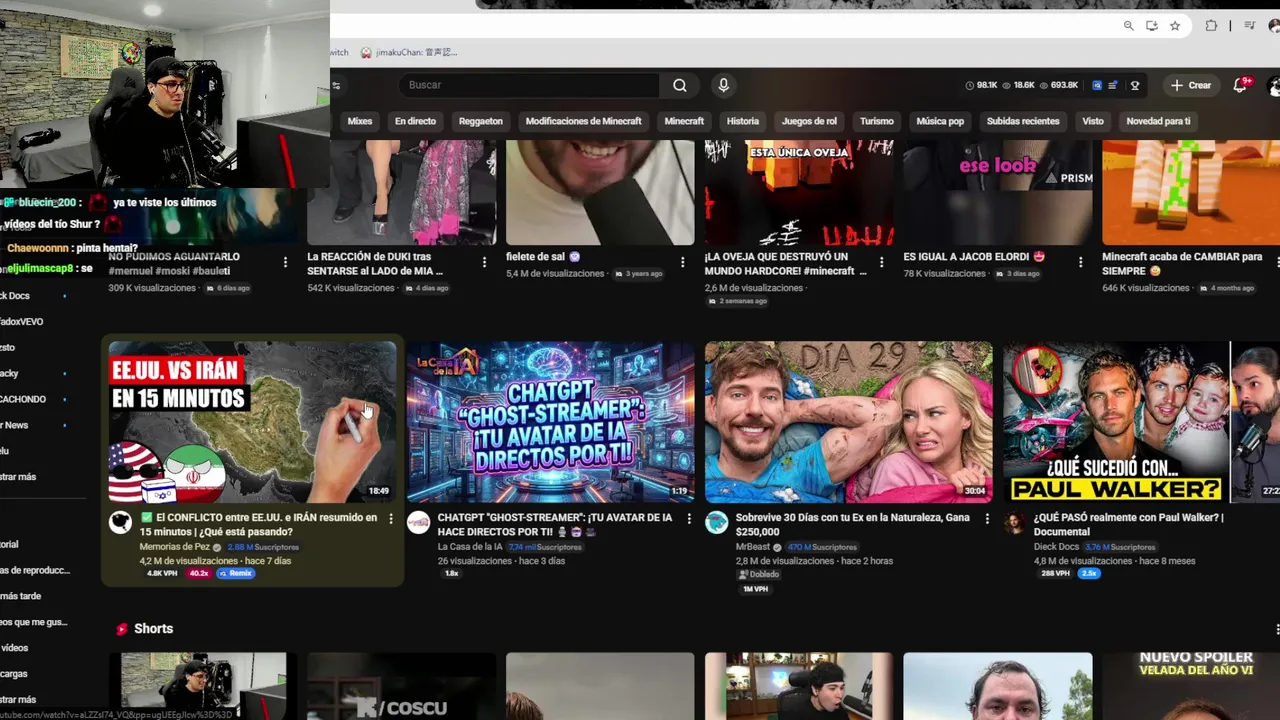
Task: Open the jimakuChan browser tab
Action: (408, 52)
